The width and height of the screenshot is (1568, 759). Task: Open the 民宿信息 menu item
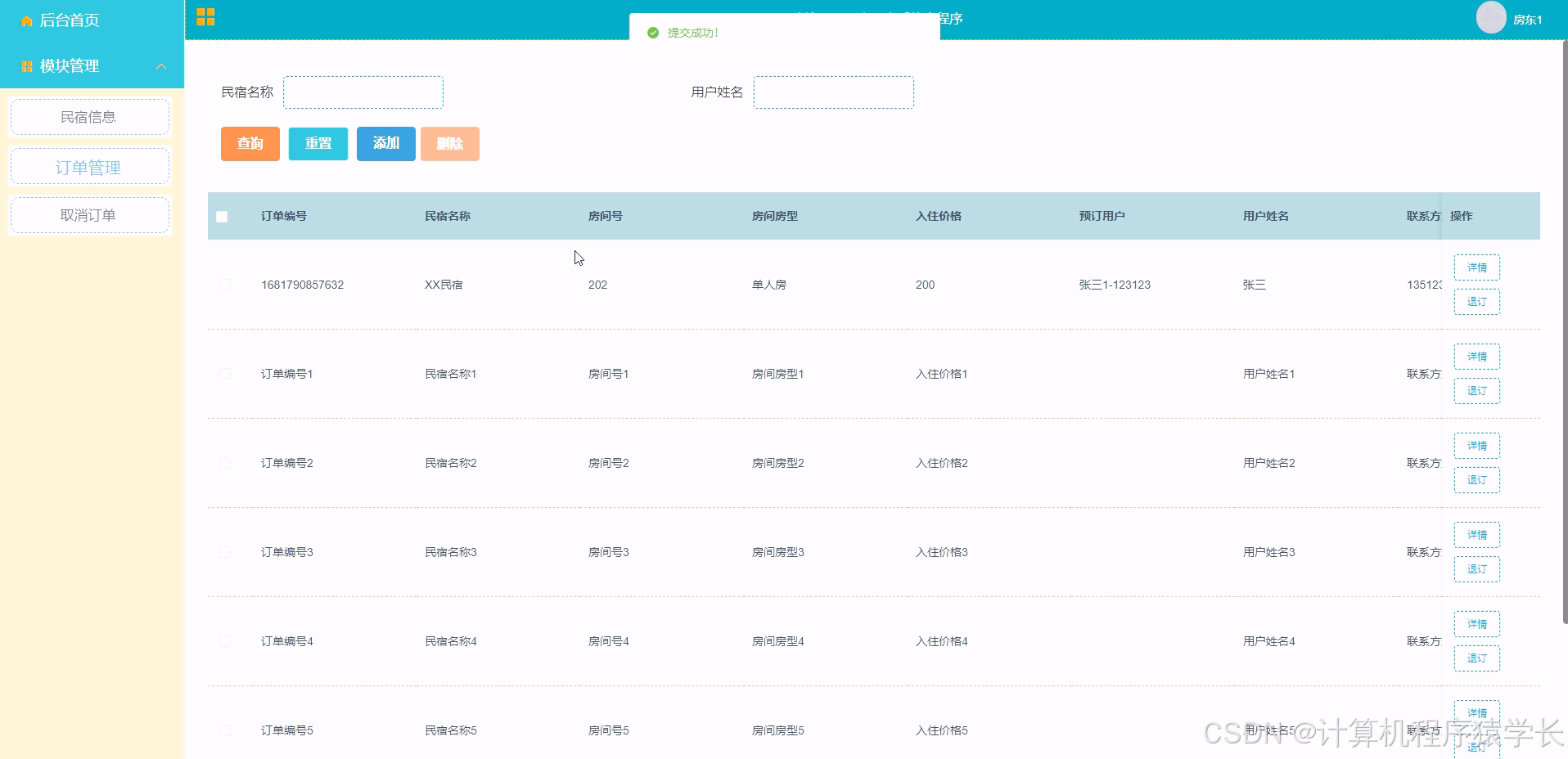[89, 117]
